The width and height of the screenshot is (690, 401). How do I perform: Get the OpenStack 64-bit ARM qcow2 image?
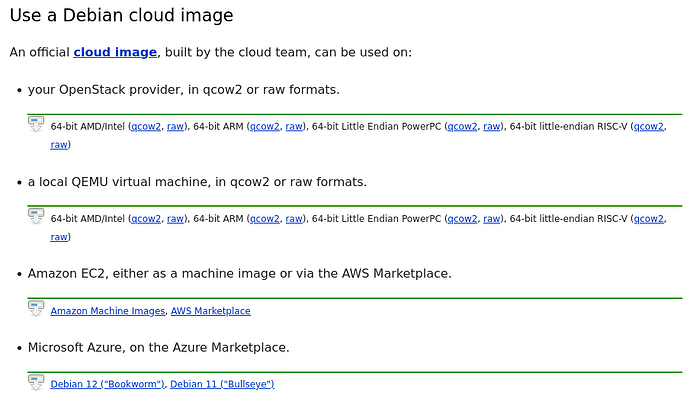(x=264, y=127)
